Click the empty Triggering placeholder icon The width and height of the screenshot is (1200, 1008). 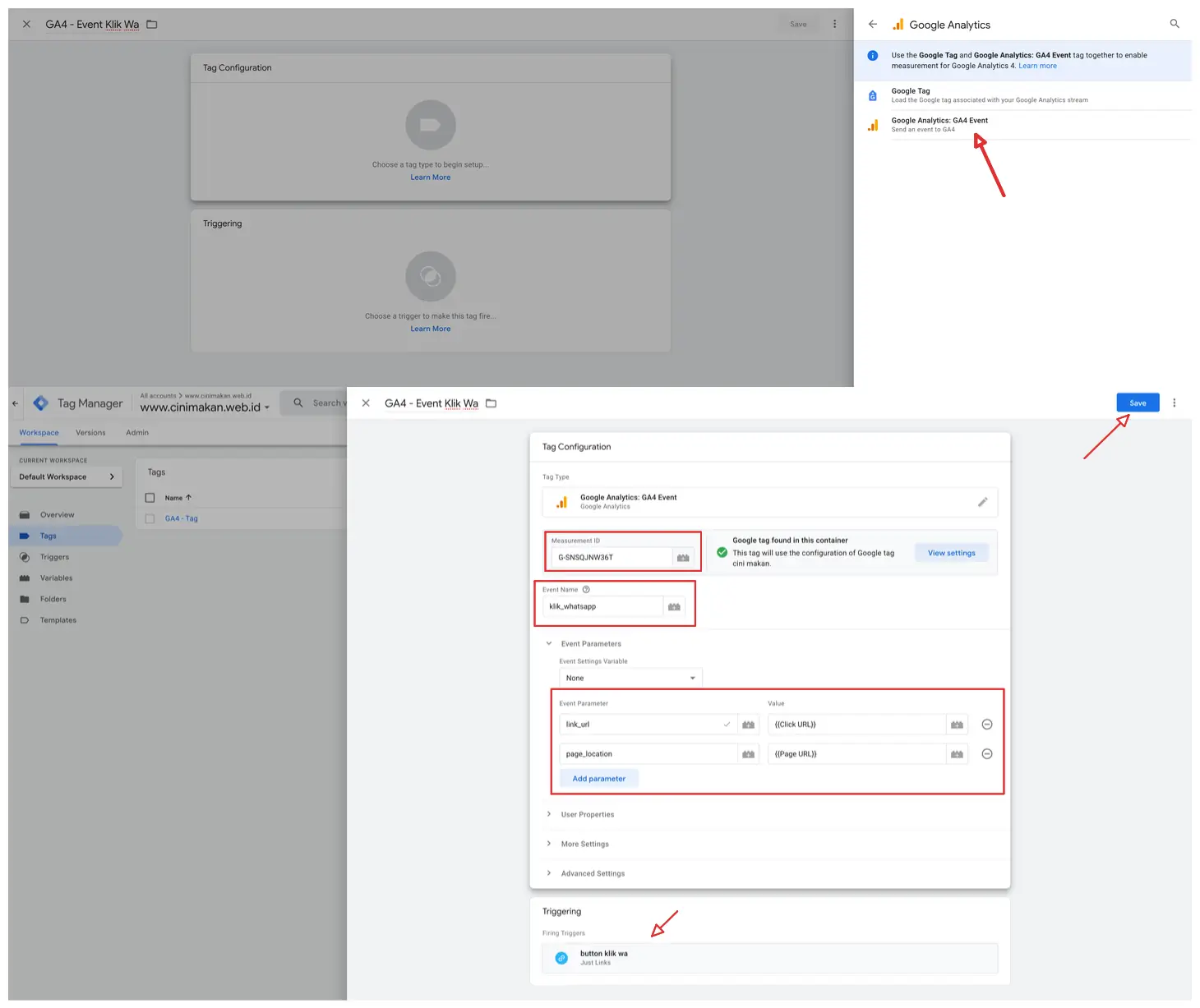point(431,276)
